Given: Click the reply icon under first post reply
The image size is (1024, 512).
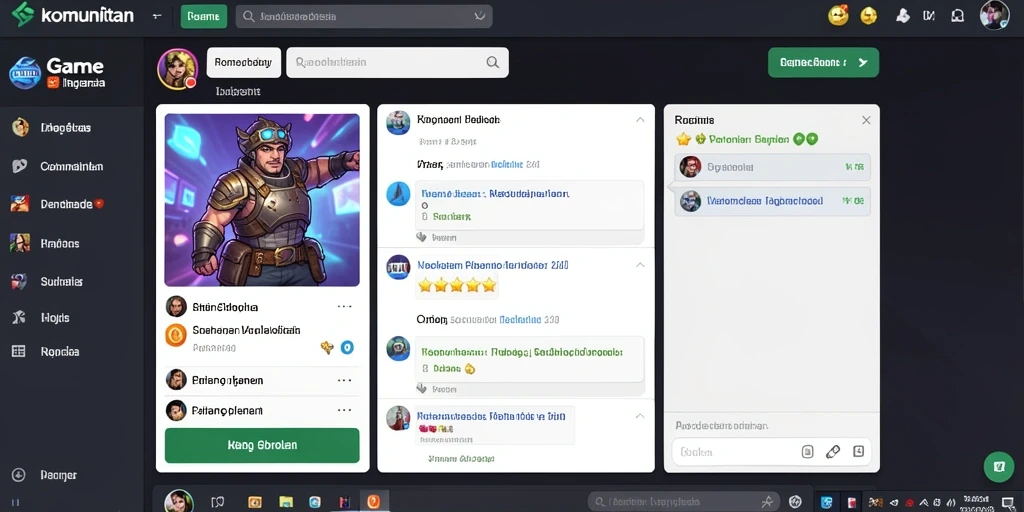Looking at the screenshot, I should click(421, 238).
